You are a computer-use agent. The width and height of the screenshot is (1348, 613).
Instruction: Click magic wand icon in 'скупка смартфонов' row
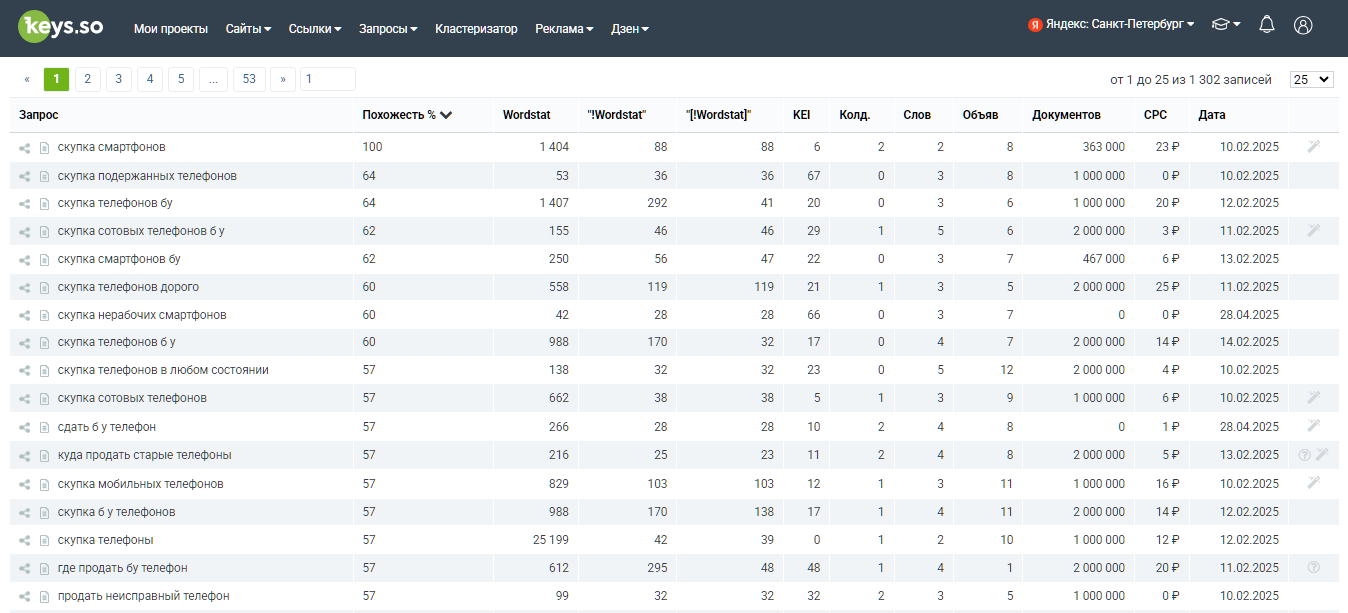(x=1313, y=147)
